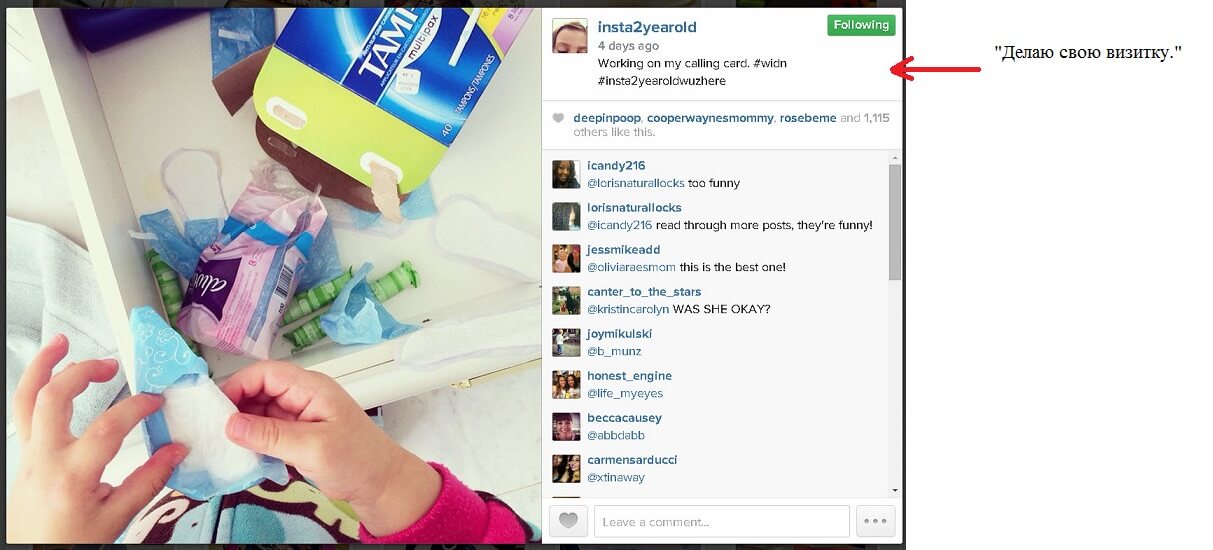Click joymikulski's commenter avatar
This screenshot has height=550, width=1213.
(x=566, y=342)
